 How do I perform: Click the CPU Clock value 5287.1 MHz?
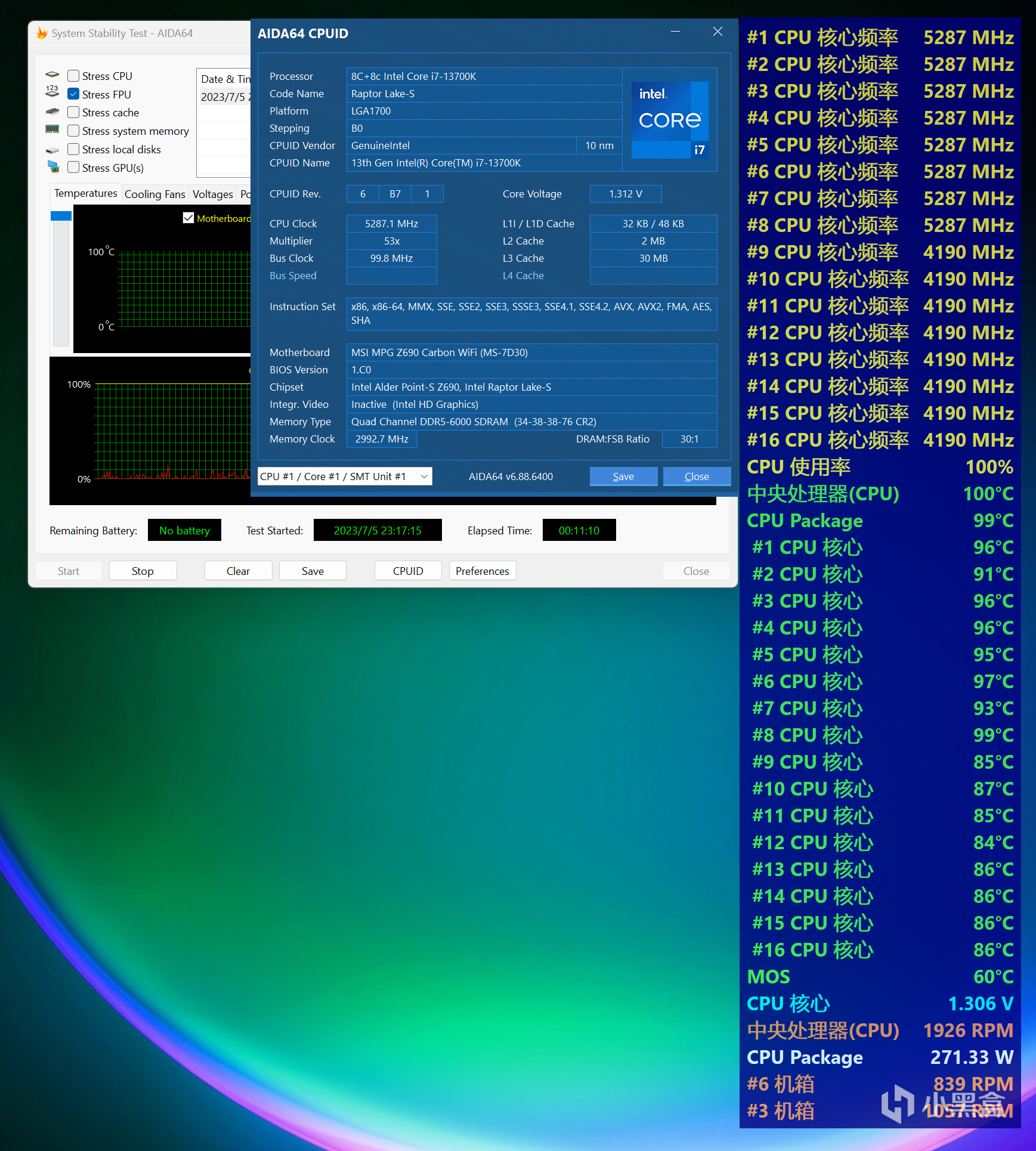click(x=392, y=224)
